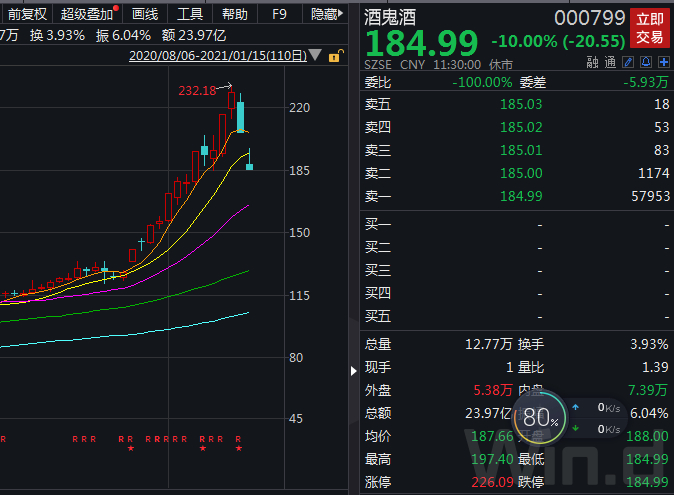Open the 帮助 help menu
Viewport: 674px width, 495px height.
click(235, 14)
